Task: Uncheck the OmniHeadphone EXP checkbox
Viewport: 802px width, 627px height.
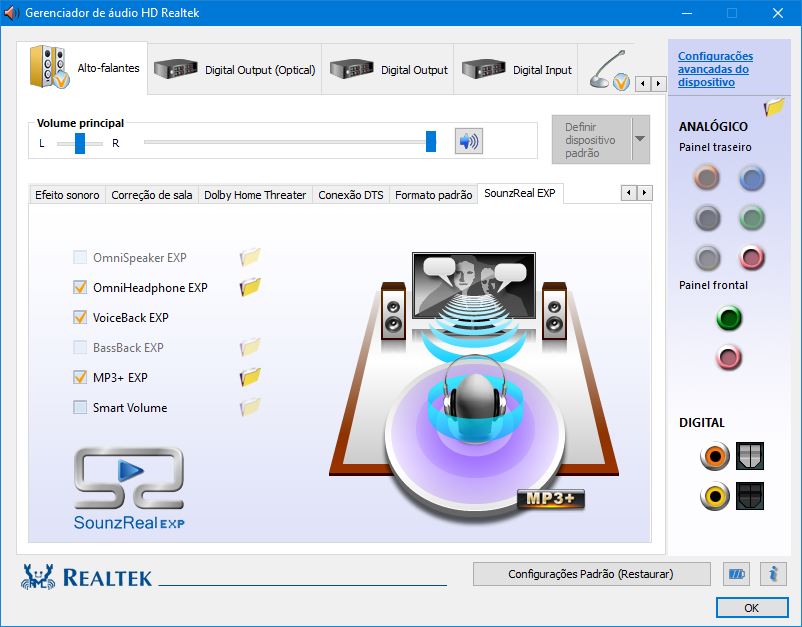Action: point(80,287)
